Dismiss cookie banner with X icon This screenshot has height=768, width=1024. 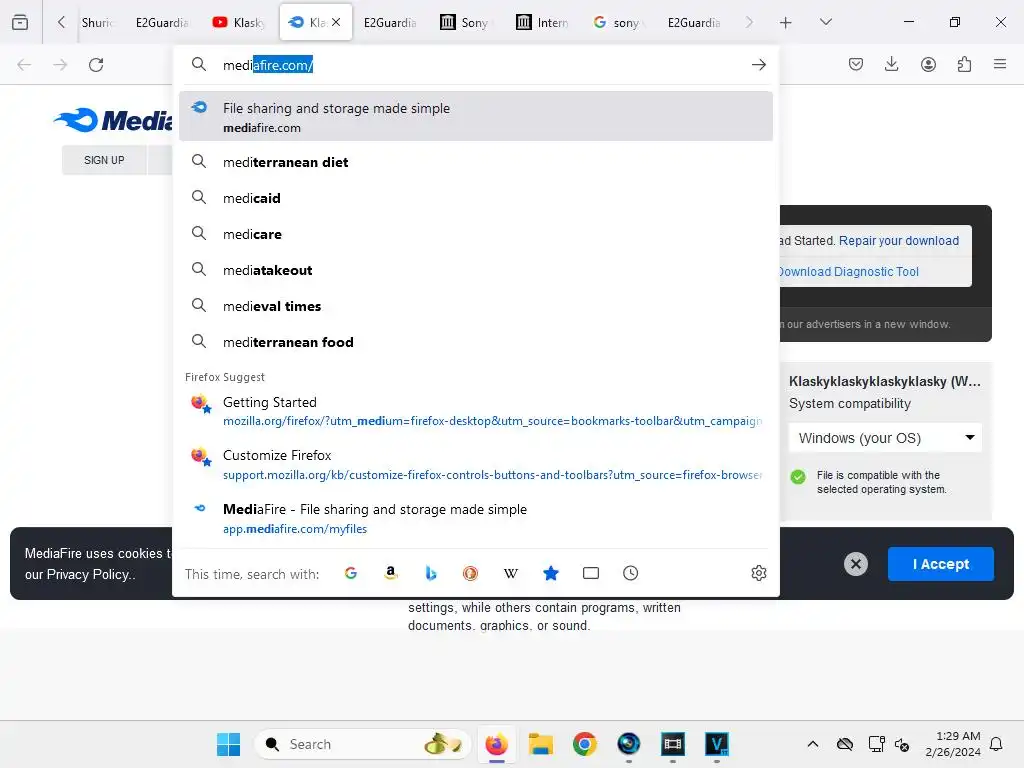coord(856,564)
